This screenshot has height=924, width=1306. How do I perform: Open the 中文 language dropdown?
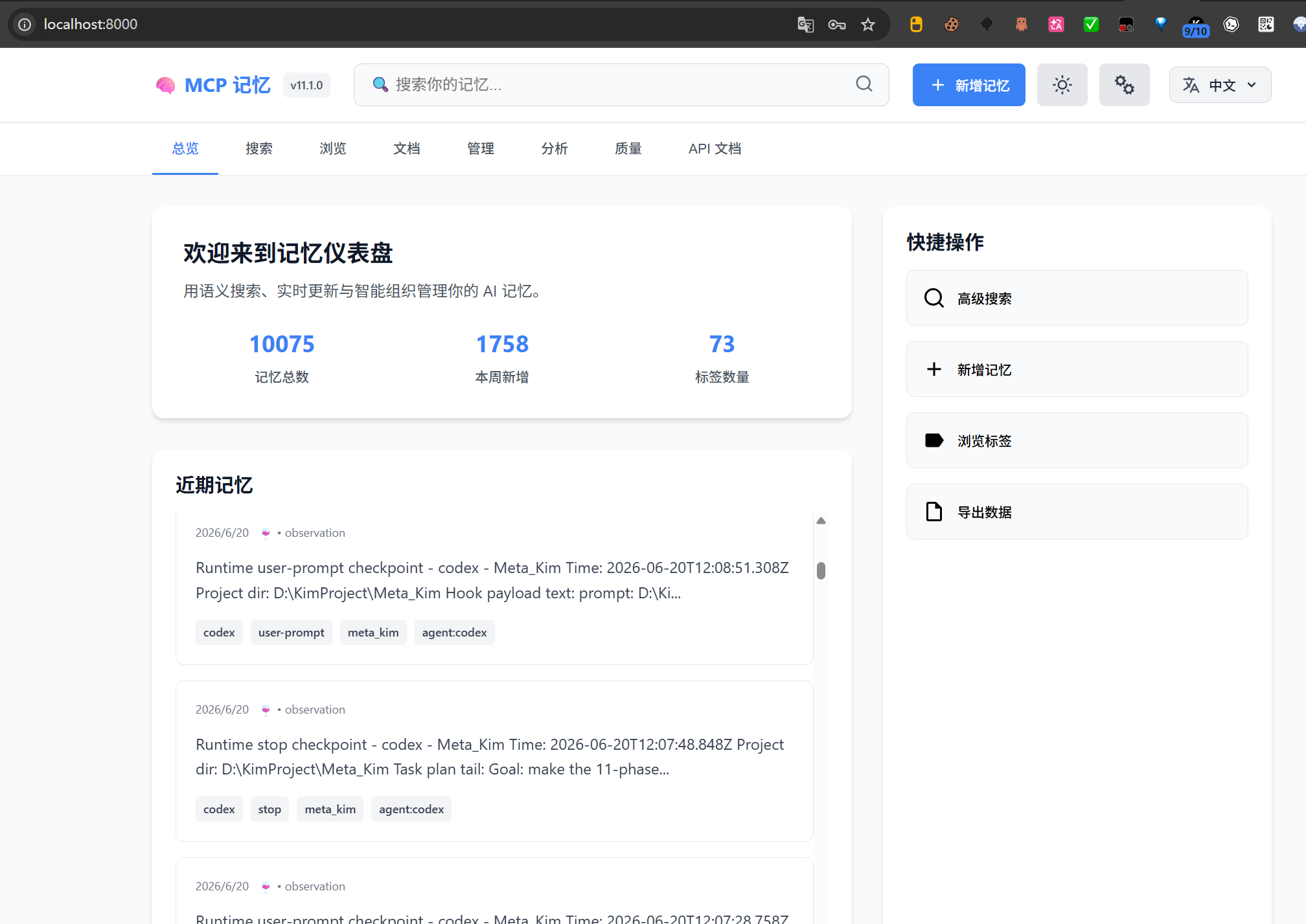coord(1220,85)
